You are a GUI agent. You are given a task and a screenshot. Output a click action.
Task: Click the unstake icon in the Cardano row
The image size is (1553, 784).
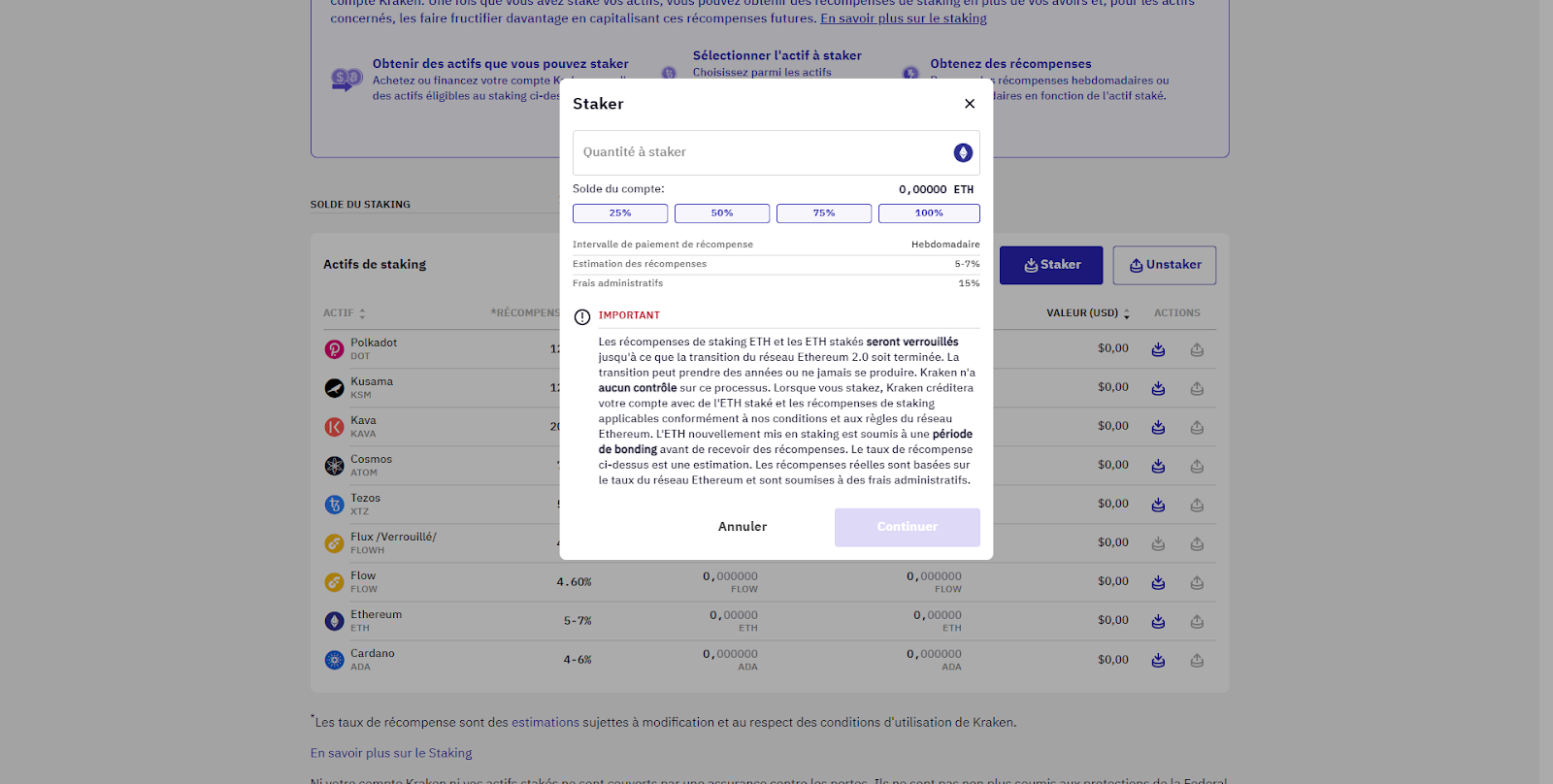1197,660
